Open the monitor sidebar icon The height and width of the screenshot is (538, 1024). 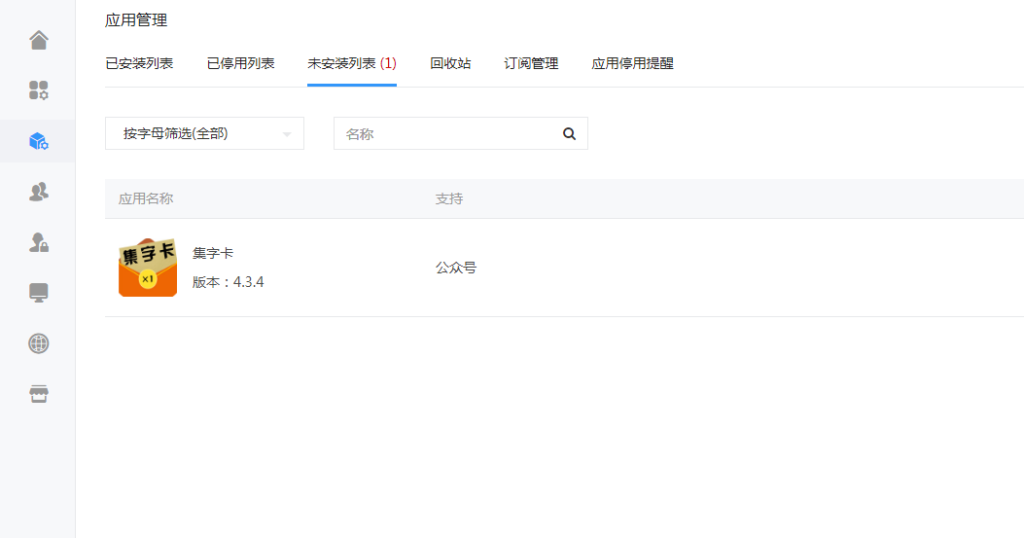39,293
